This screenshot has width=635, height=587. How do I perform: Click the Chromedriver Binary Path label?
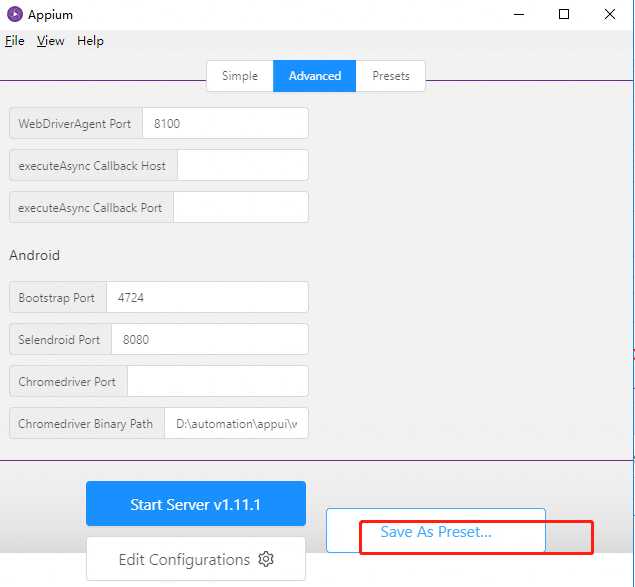point(85,424)
